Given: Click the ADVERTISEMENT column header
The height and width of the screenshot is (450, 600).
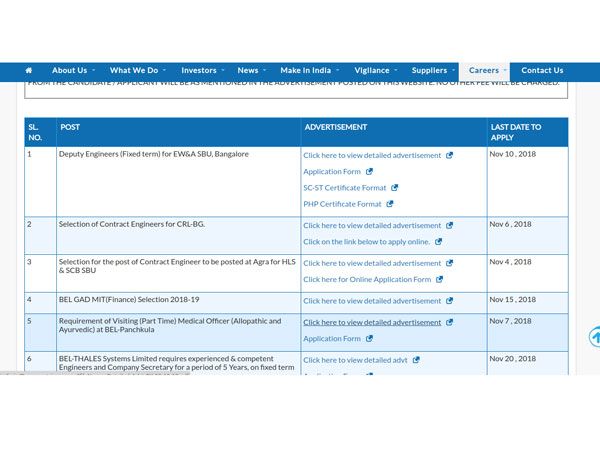Looking at the screenshot, I should (x=336, y=127).
